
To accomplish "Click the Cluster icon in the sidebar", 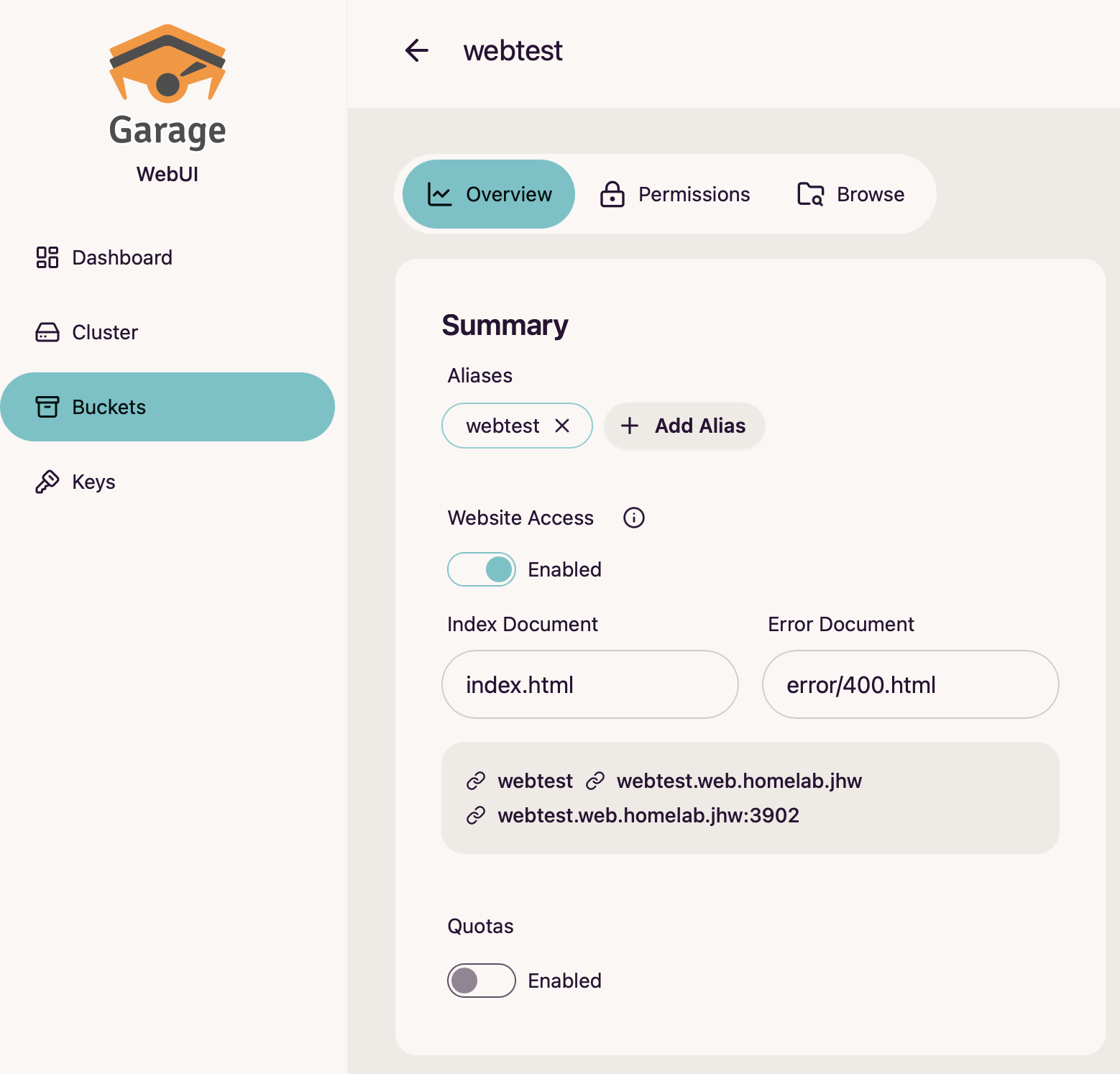I will (47, 332).
